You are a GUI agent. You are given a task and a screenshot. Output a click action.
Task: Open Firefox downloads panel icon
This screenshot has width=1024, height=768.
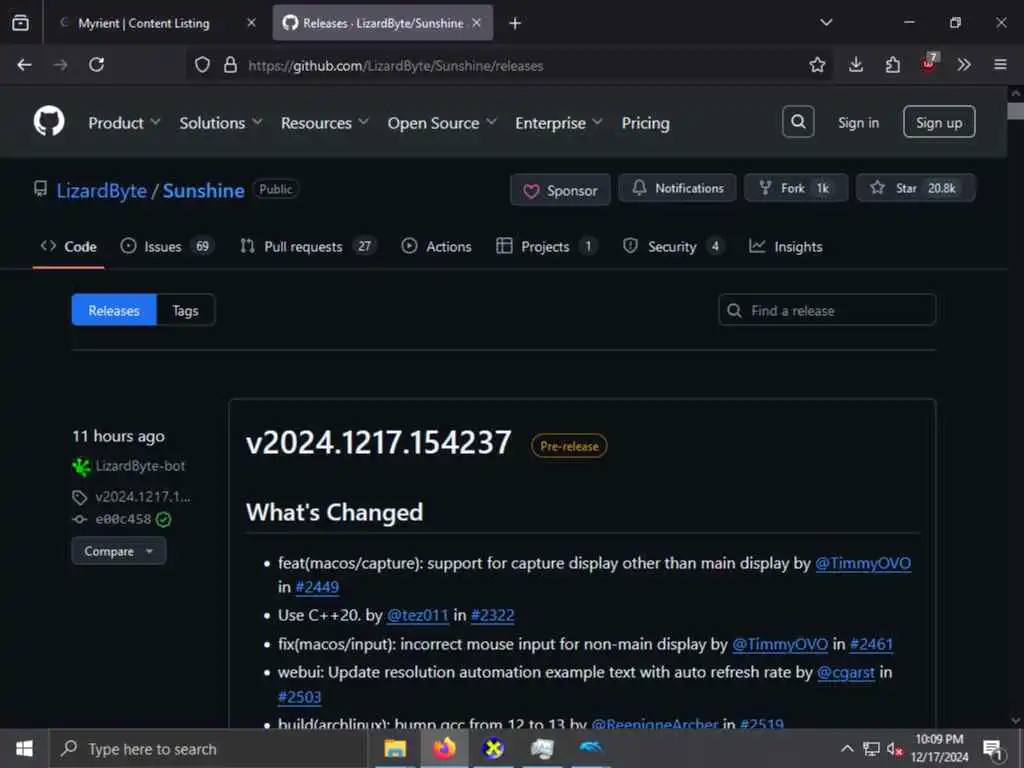856,65
